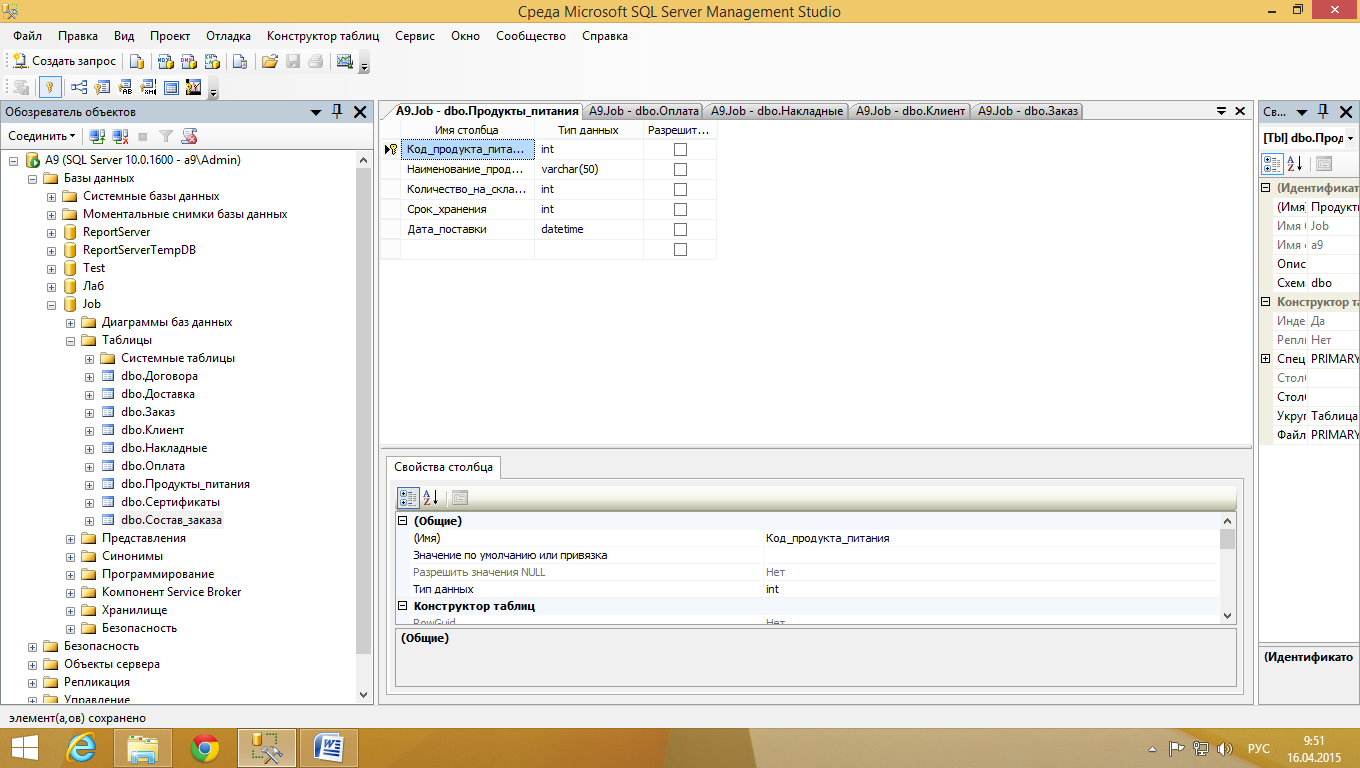
Task: Open Internet Explorer from the taskbar
Action: [82, 747]
